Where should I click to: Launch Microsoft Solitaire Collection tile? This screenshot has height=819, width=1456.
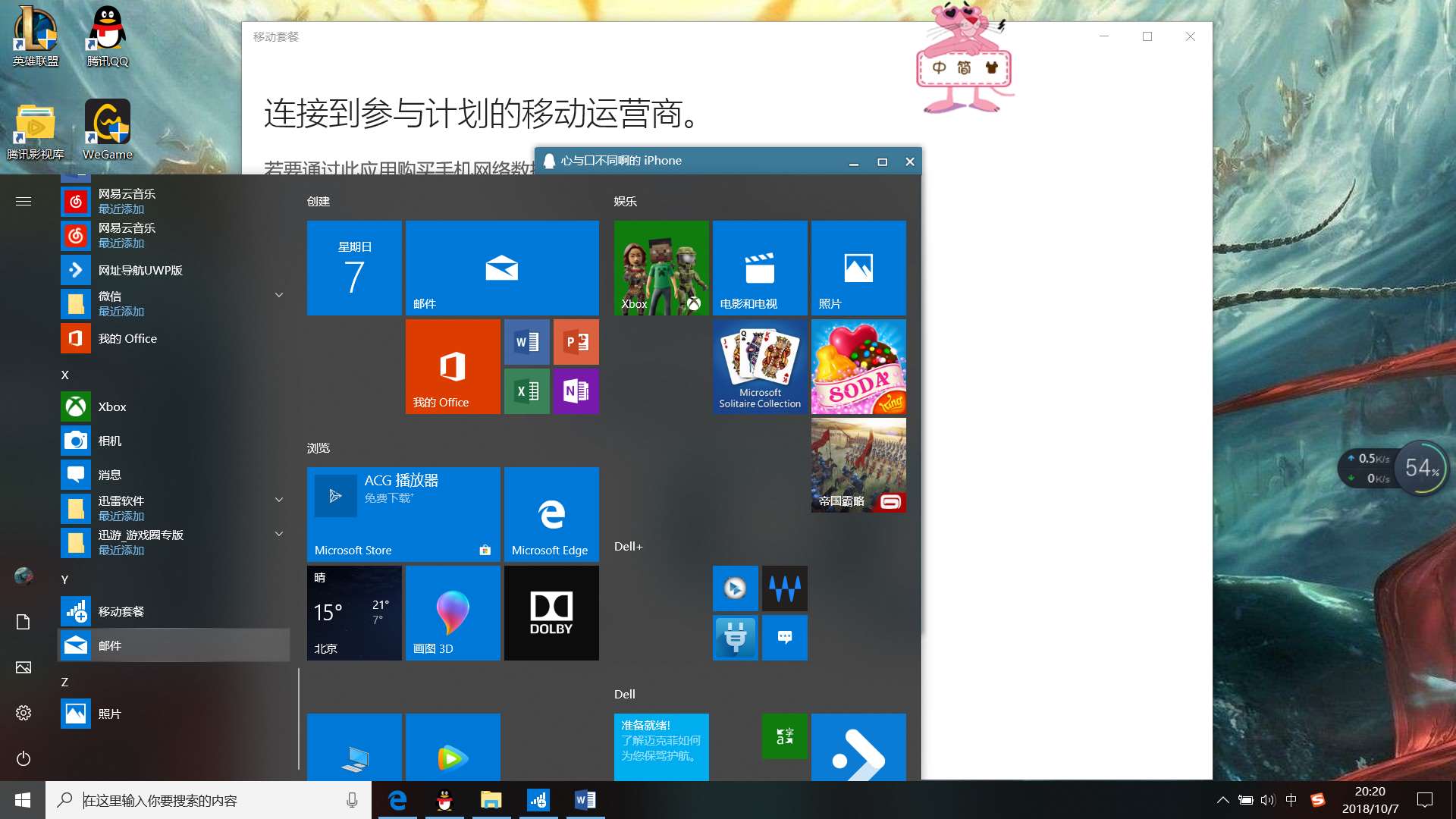coord(760,366)
